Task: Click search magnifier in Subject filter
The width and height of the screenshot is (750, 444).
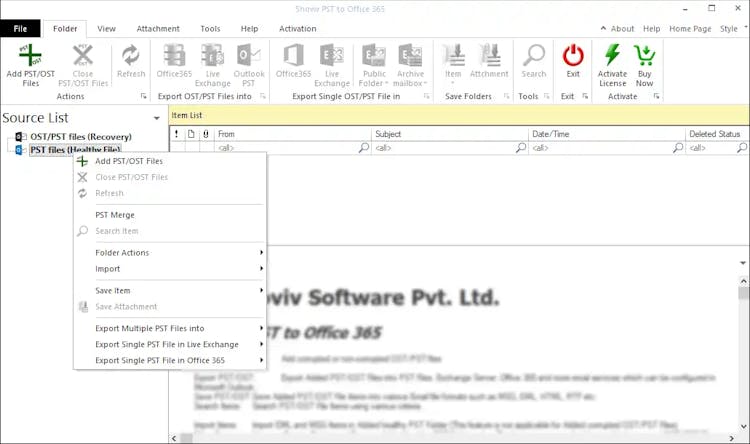Action: click(521, 148)
